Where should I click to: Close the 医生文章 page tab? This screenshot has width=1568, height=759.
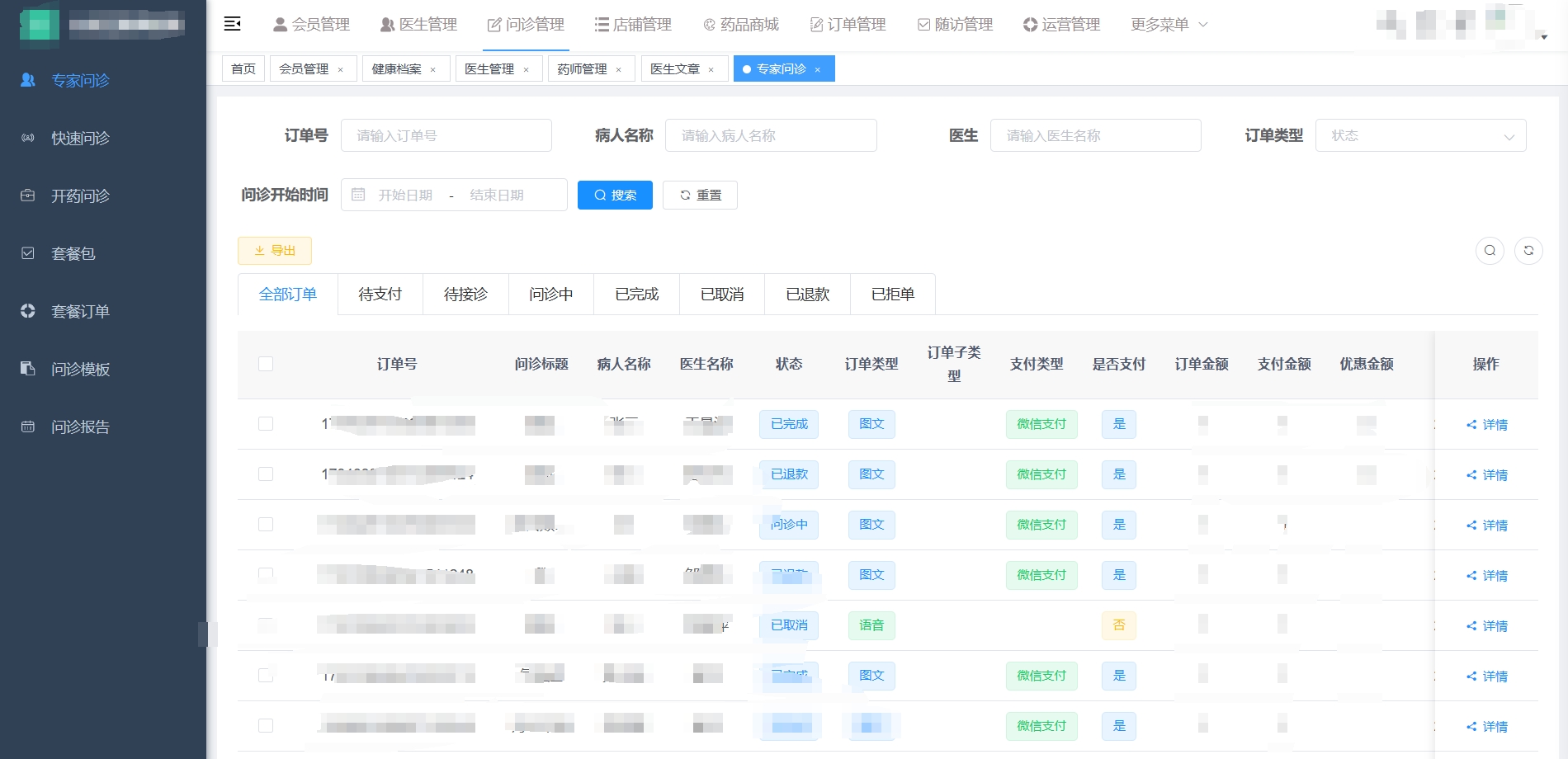[x=711, y=70]
